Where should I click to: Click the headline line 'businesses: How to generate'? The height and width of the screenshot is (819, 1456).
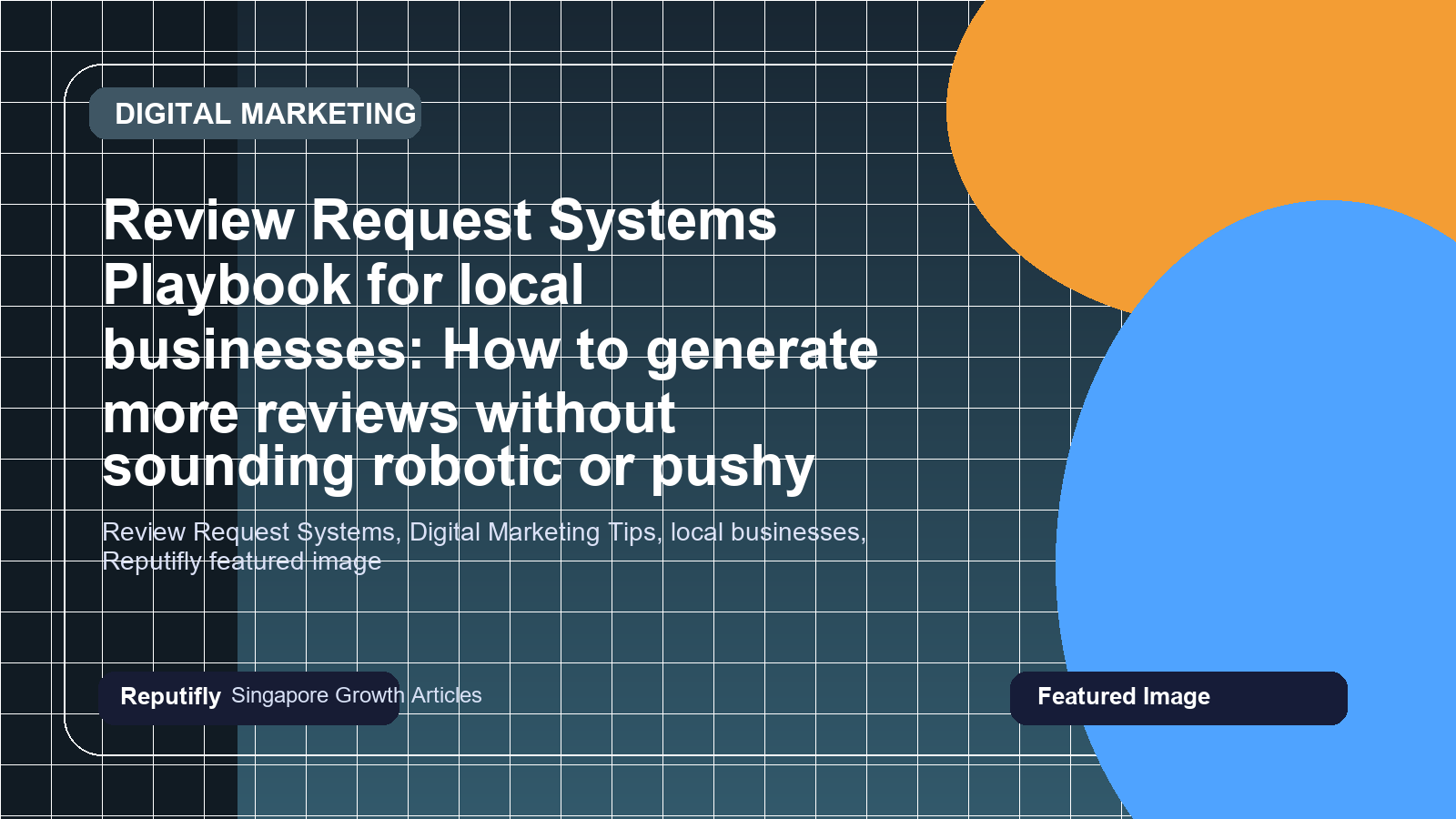coord(490,350)
